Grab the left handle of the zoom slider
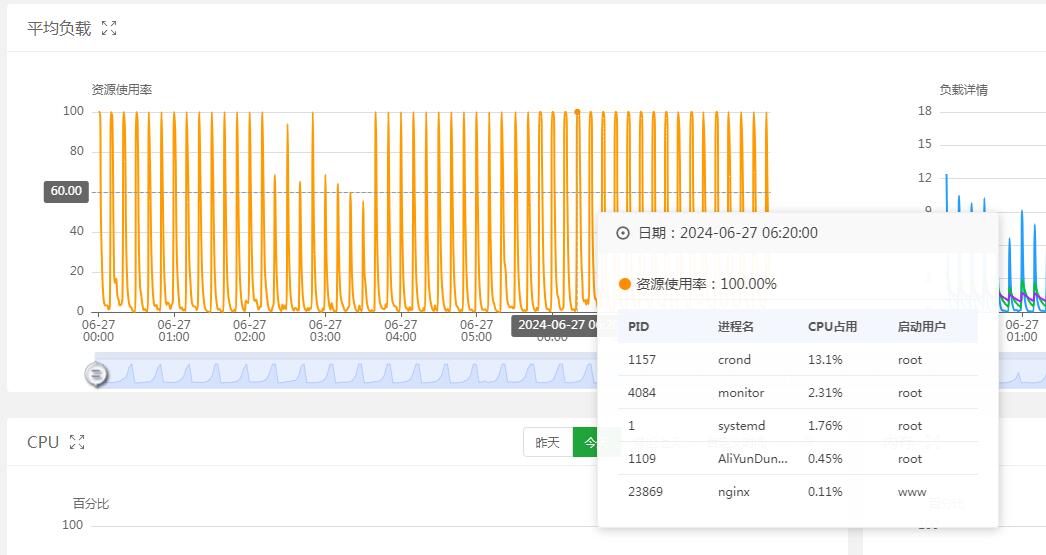Screen dimensions: 1046x555 96,374
